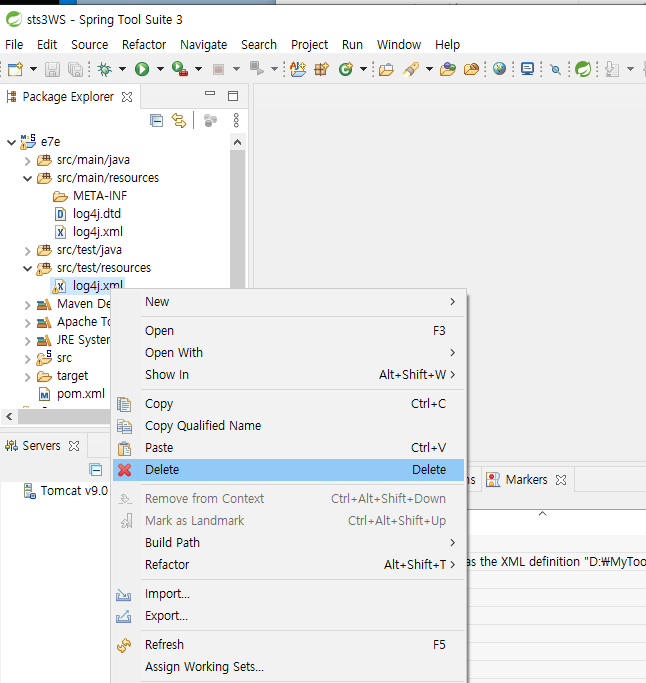Viewport: 646px width, 683px height.
Task: Open Package Explorer View Menu dots
Action: 236,120
